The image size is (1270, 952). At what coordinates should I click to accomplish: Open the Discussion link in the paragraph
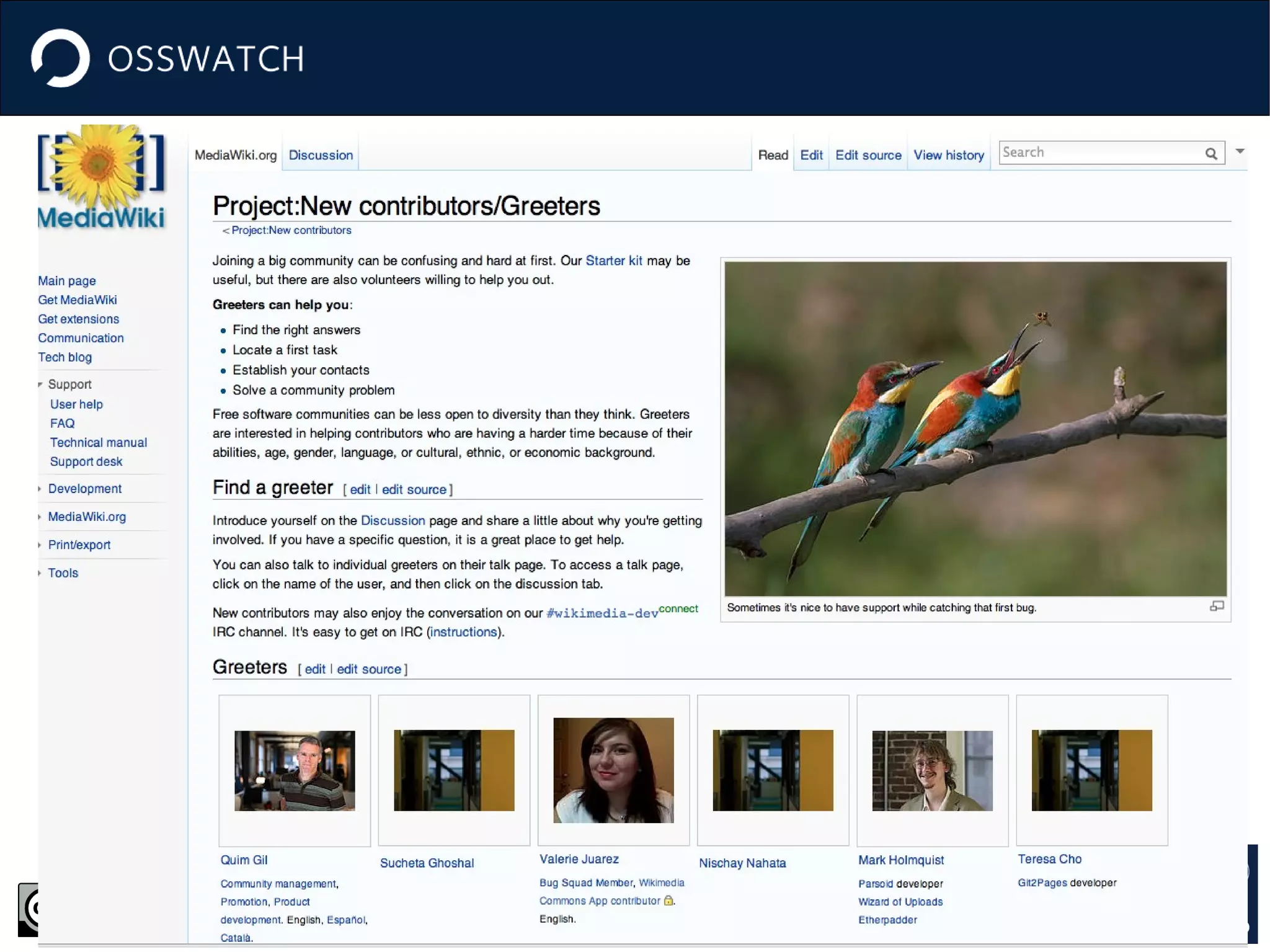393,521
